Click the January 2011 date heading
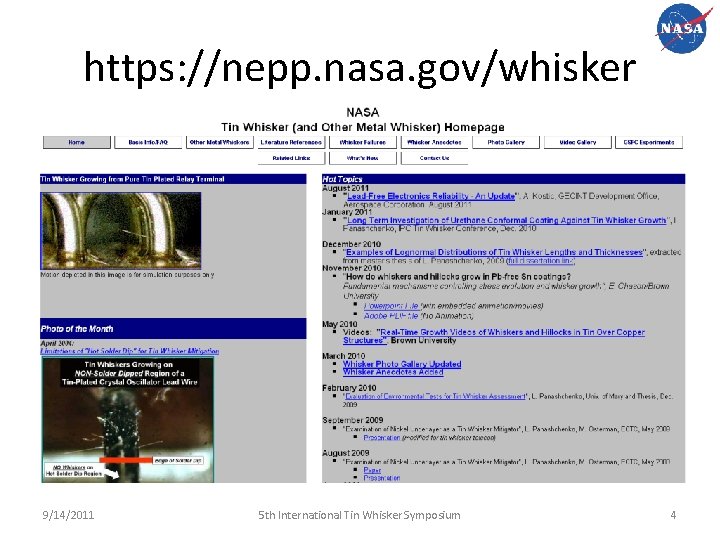 point(347,212)
